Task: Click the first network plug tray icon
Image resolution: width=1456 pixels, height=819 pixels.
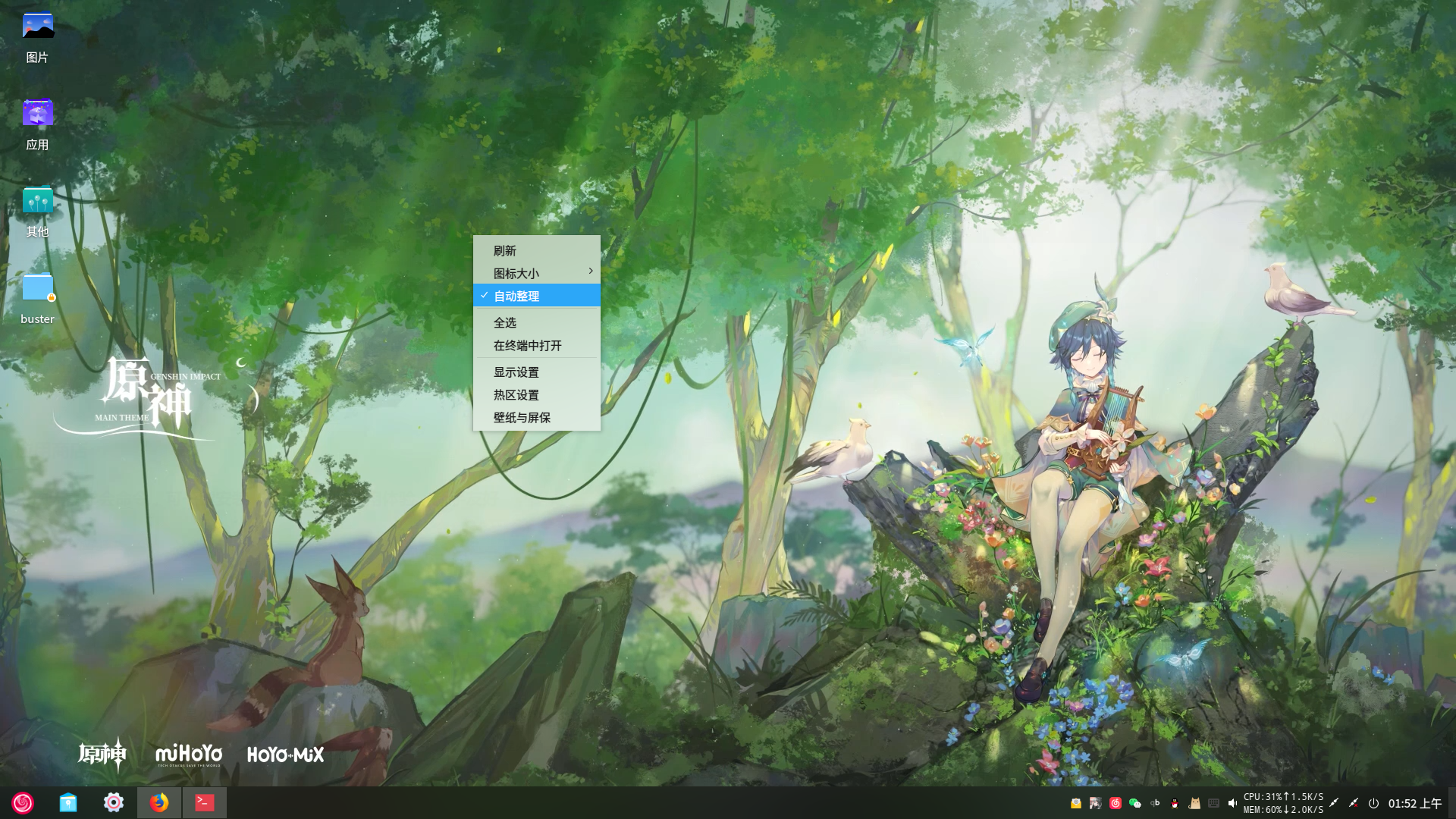Action: [x=1334, y=803]
